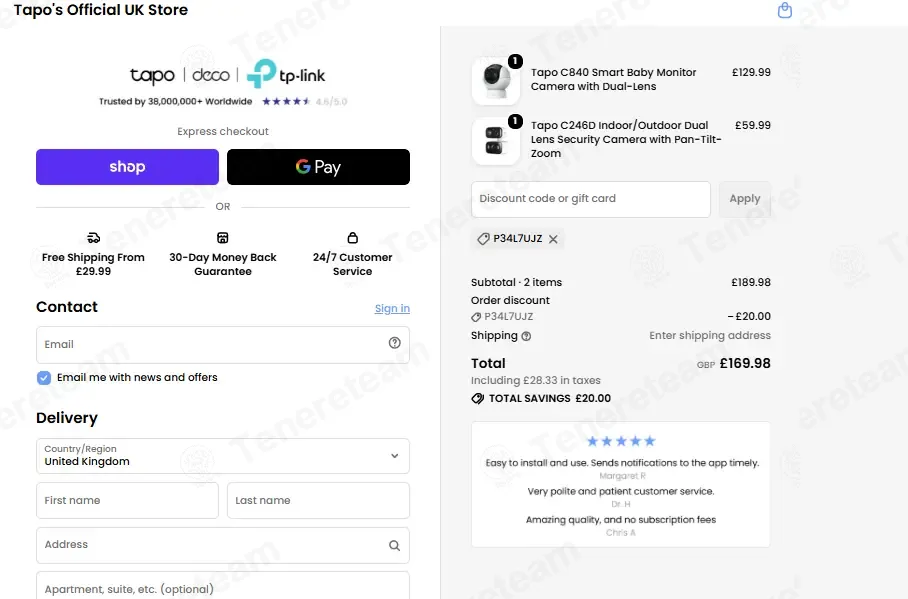Screen dimensions: 908x599
Task: Remove discount code P34L7UJZ
Action: 553,239
